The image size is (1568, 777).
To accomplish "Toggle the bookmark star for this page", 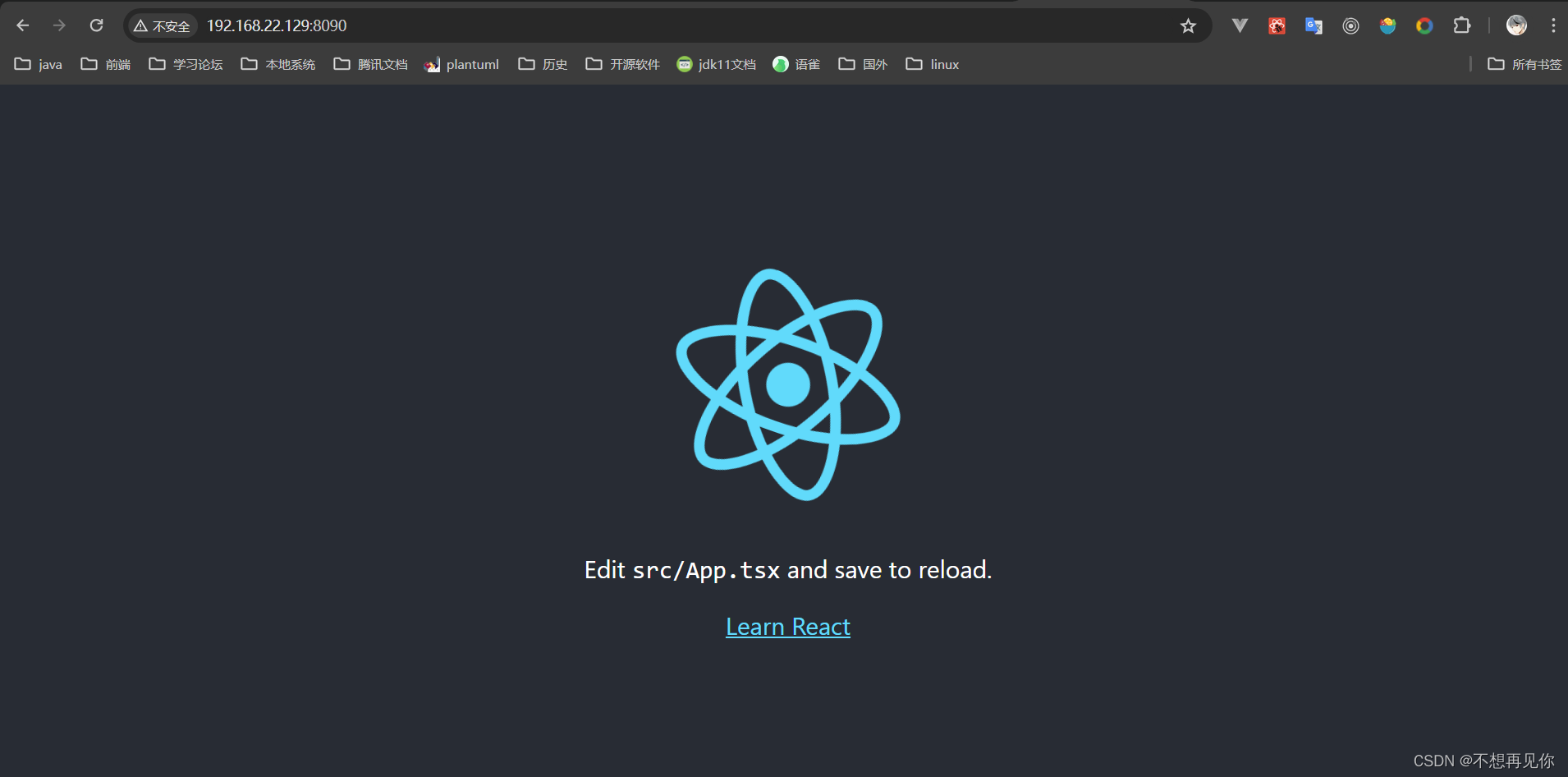I will 1188,25.
